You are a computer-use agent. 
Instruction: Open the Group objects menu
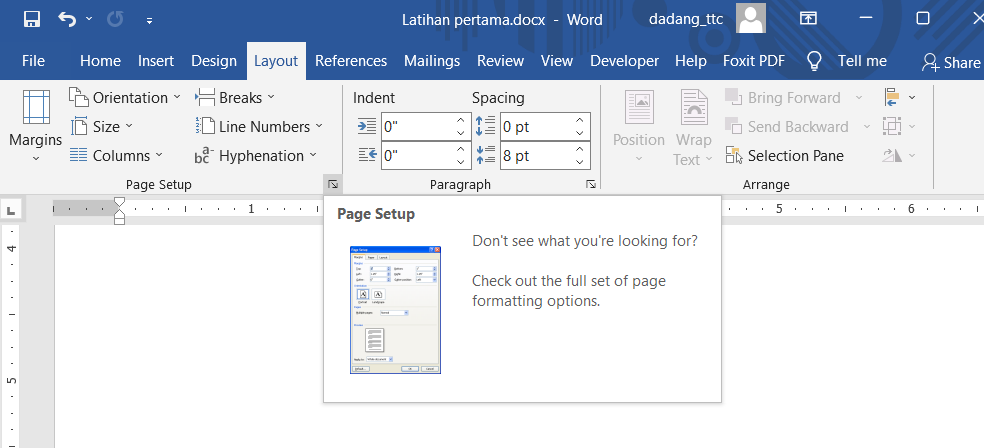point(899,127)
